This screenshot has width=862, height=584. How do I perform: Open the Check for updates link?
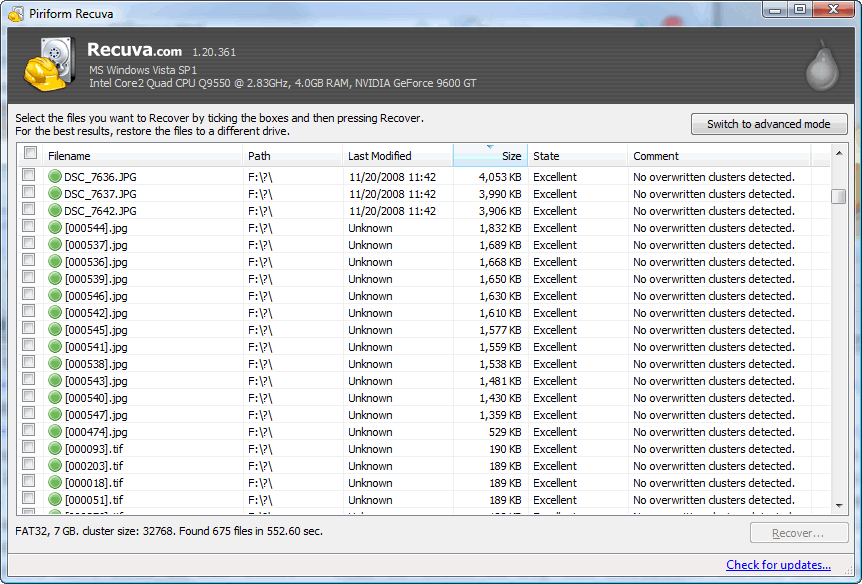click(778, 565)
